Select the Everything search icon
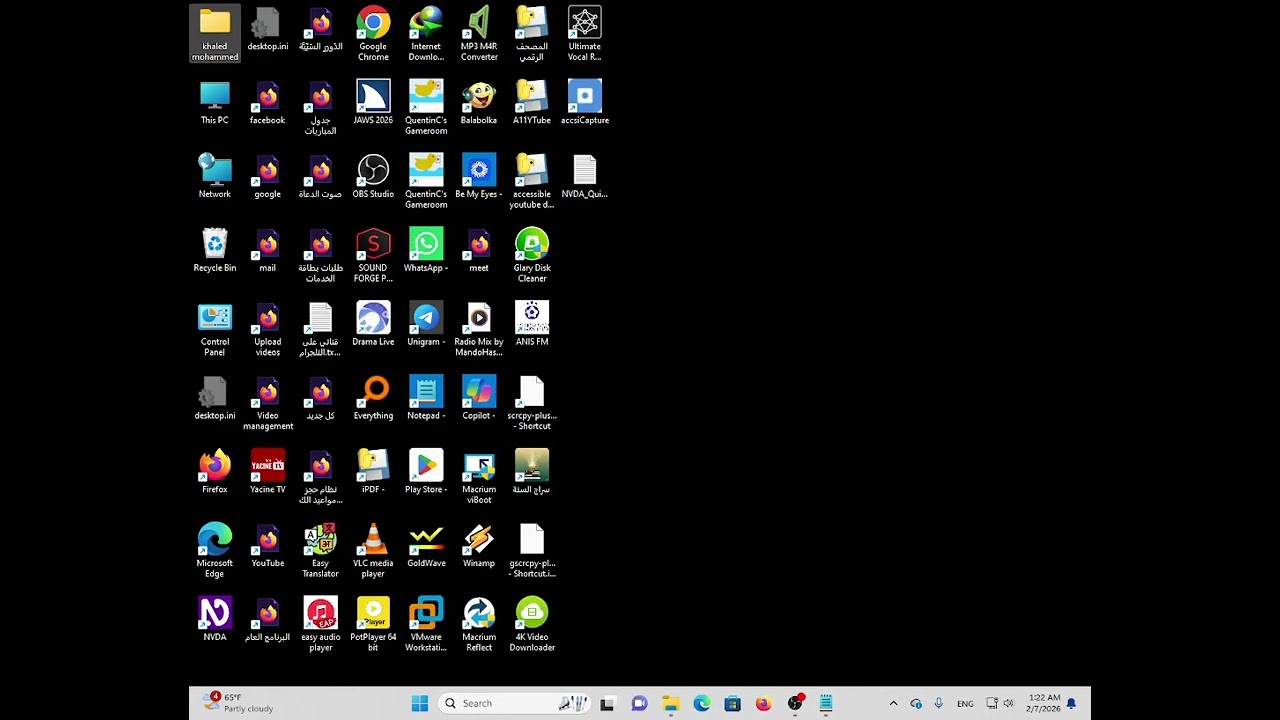1280x720 pixels. pyautogui.click(x=373, y=399)
